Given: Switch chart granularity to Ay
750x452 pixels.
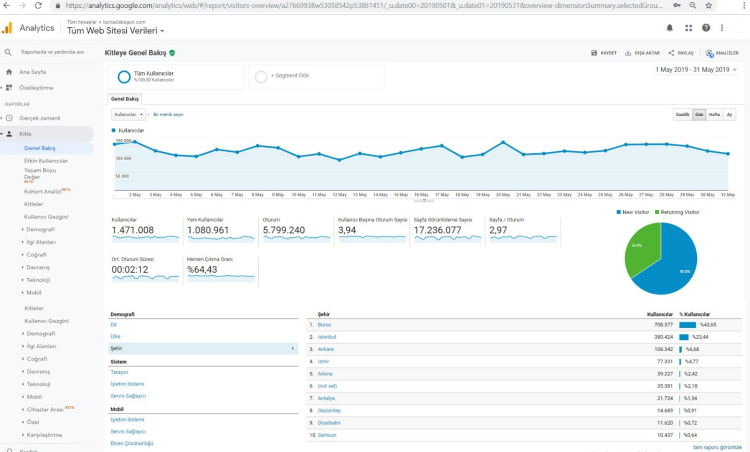Looking at the screenshot, I should pos(729,115).
